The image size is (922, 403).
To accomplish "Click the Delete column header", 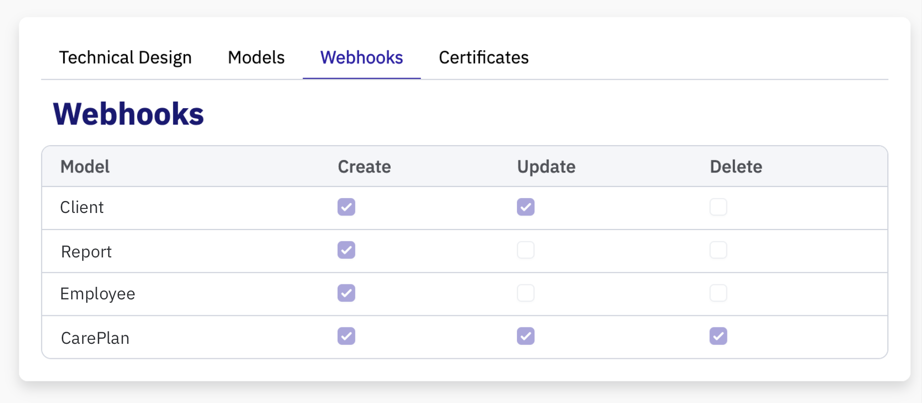I will pyautogui.click(x=736, y=167).
